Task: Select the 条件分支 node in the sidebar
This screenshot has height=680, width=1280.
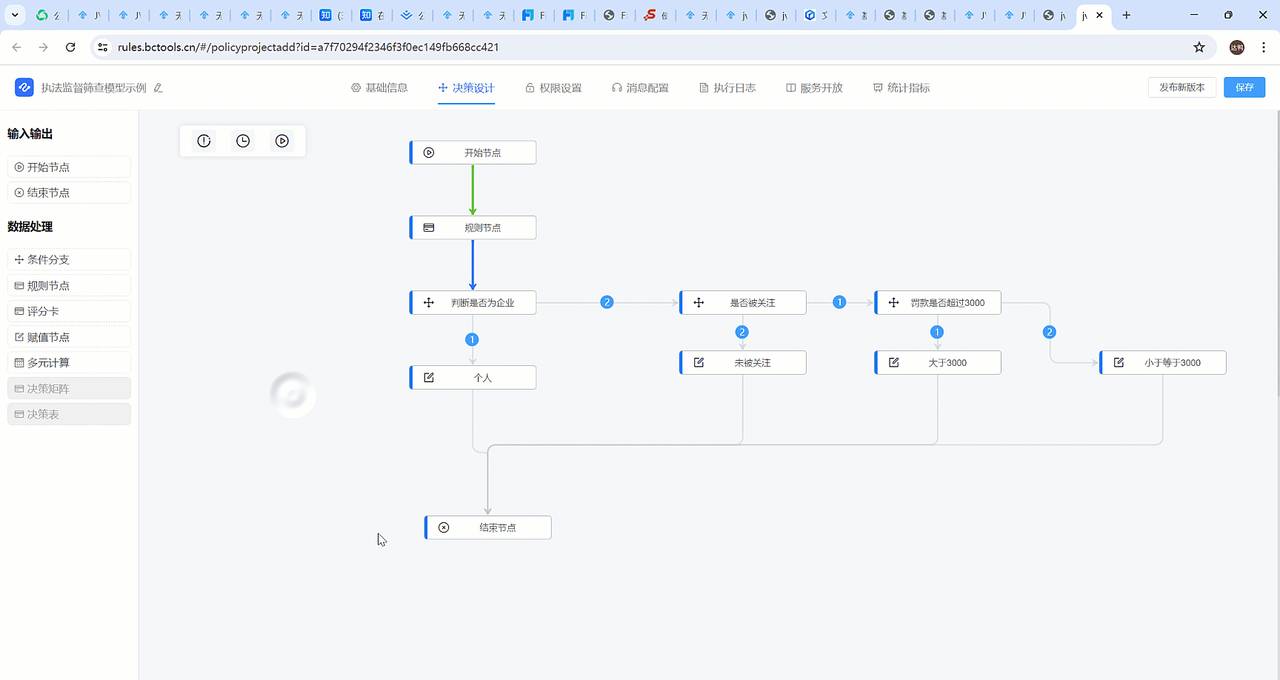Action: tap(69, 260)
